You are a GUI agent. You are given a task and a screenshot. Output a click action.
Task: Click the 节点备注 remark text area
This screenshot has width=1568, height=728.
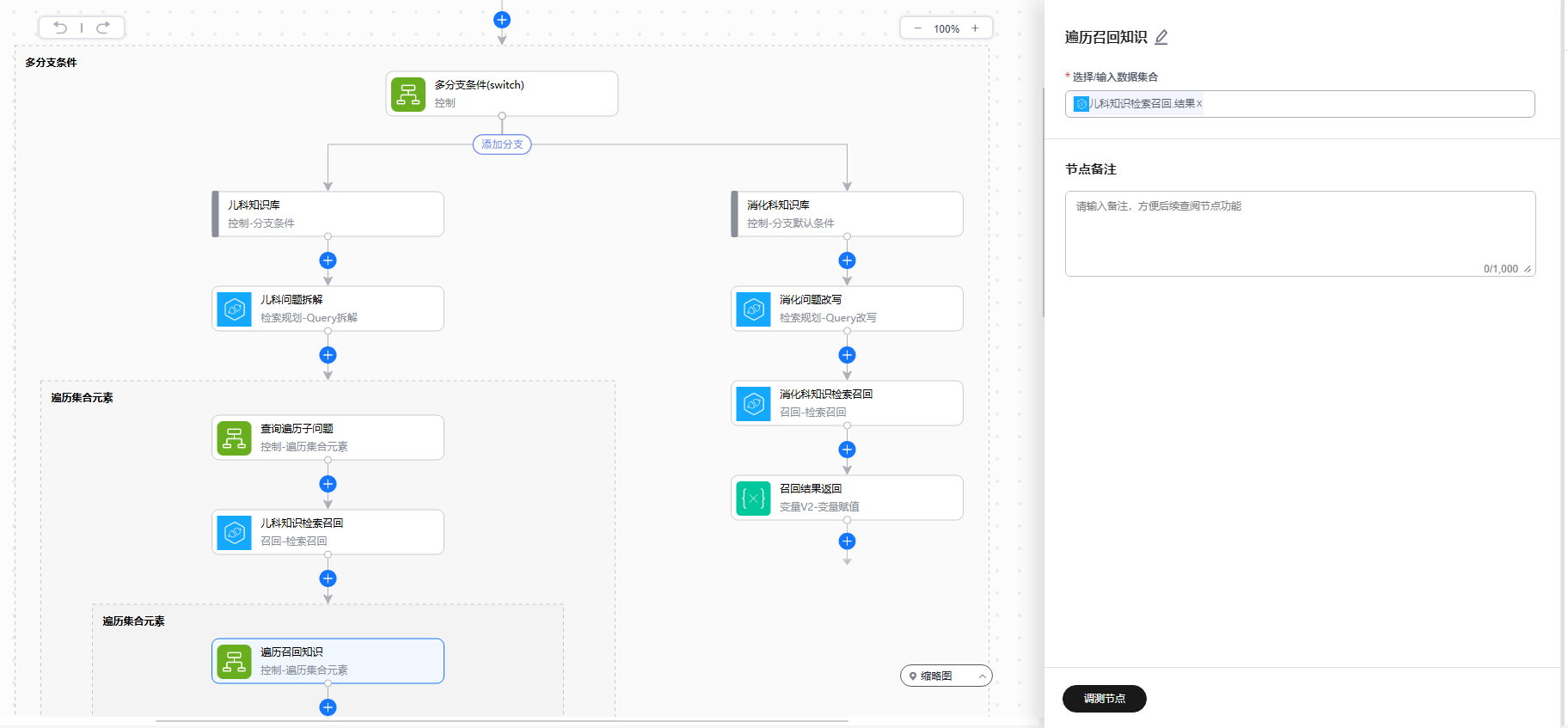[1299, 232]
